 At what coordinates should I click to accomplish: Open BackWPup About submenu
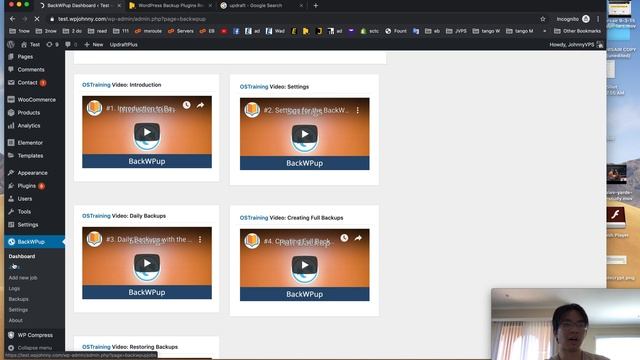[16, 320]
